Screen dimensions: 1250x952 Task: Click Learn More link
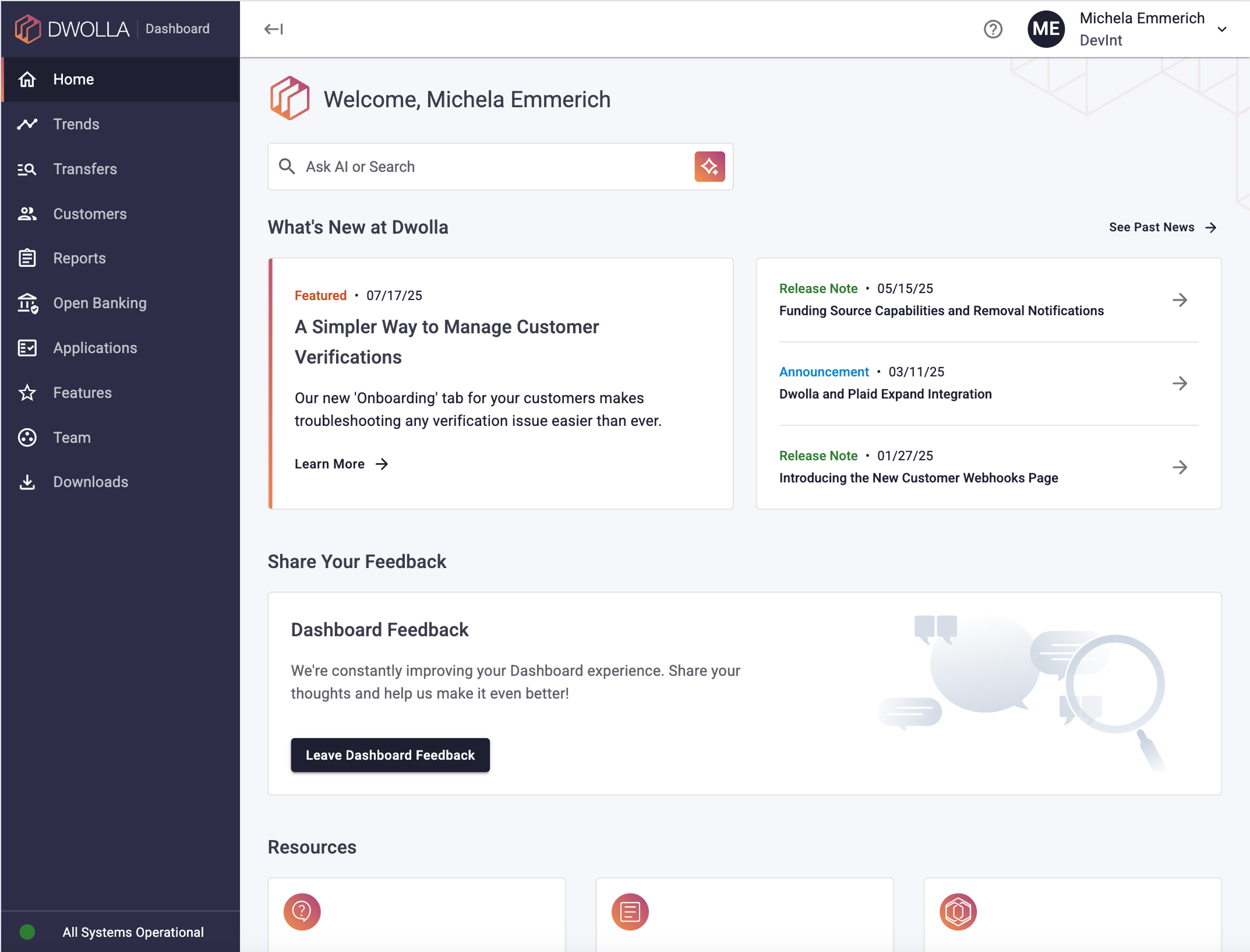[341, 464]
